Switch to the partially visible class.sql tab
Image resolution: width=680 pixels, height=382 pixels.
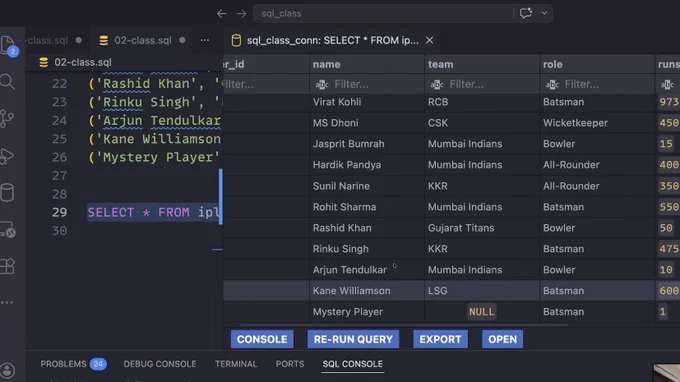54,40
